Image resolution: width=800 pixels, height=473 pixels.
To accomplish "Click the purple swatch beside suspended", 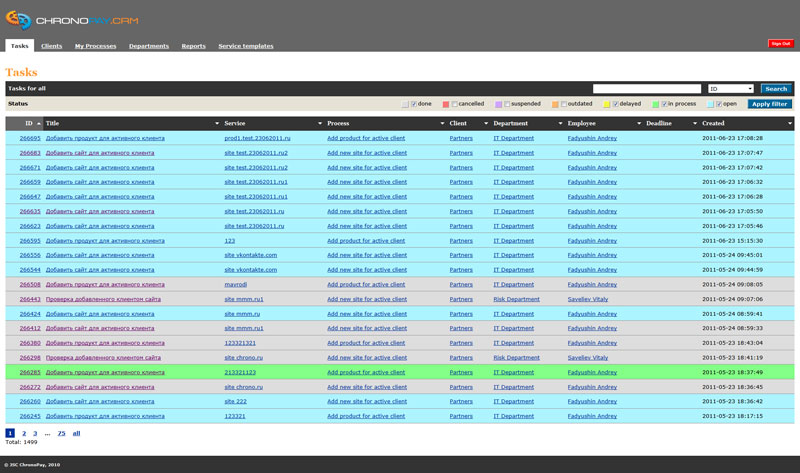I will click(x=498, y=104).
